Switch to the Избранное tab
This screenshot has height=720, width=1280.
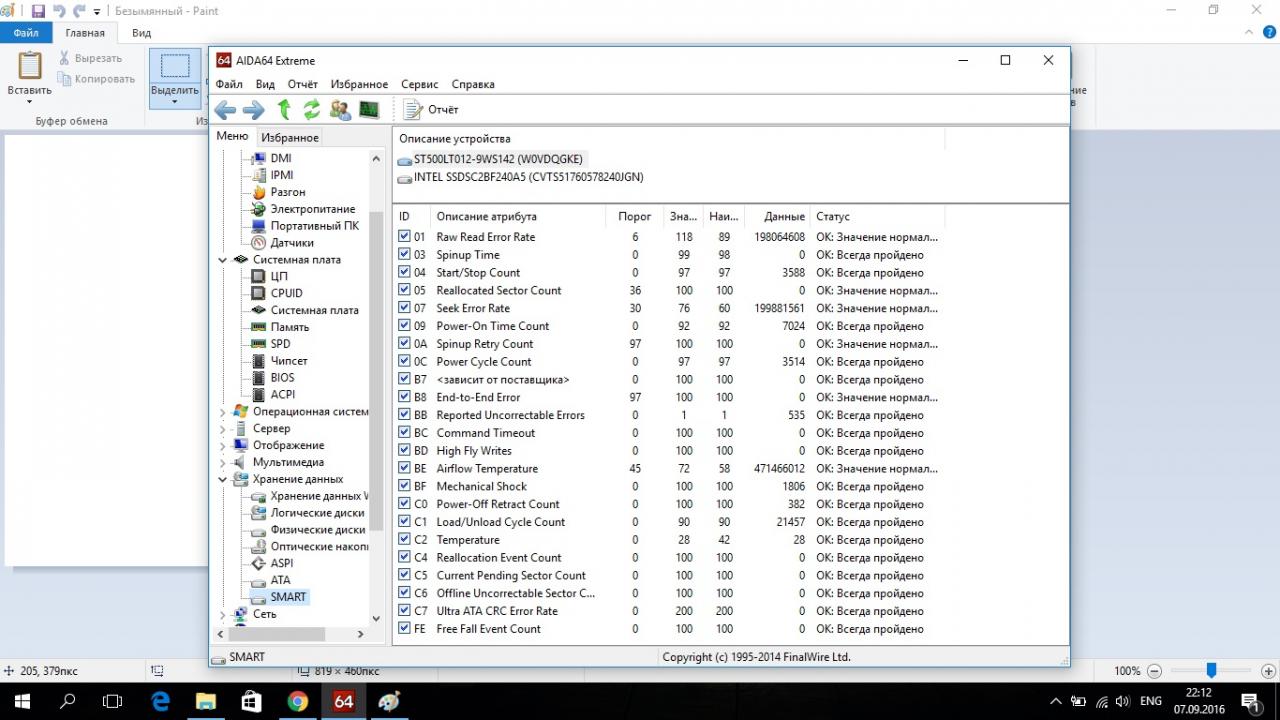(290, 138)
